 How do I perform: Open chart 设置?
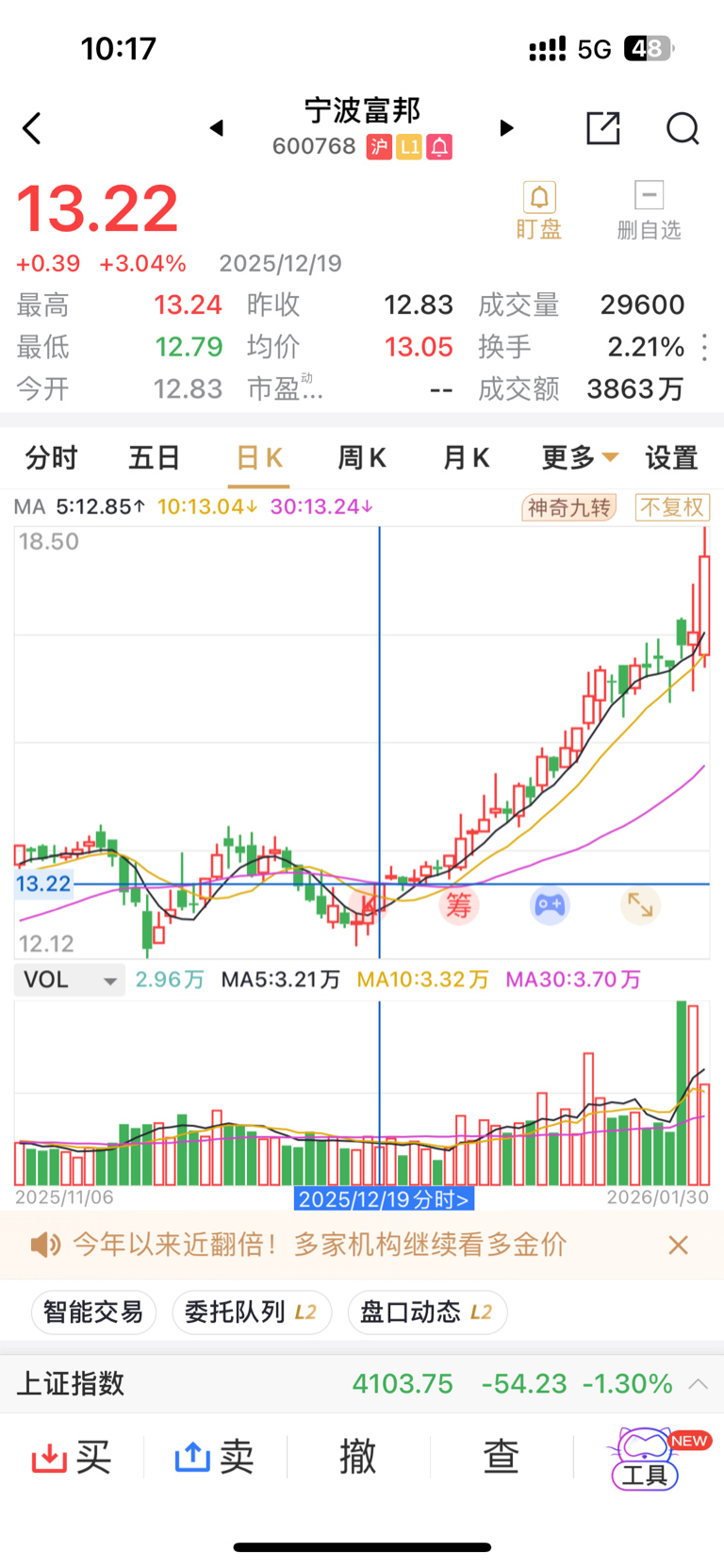[671, 458]
